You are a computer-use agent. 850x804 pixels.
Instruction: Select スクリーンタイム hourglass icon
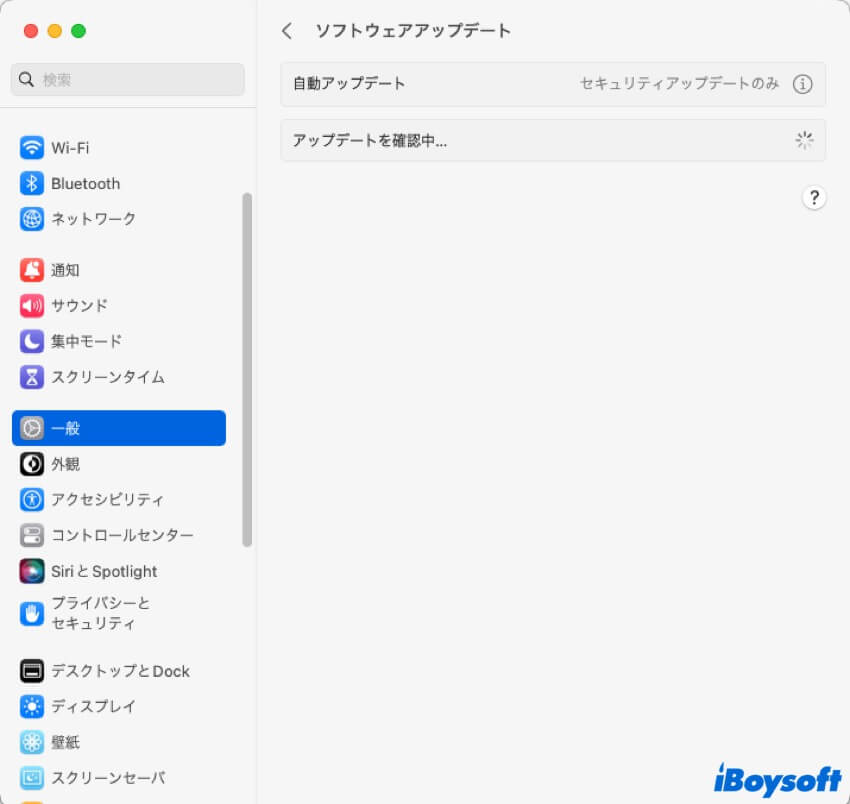click(32, 377)
